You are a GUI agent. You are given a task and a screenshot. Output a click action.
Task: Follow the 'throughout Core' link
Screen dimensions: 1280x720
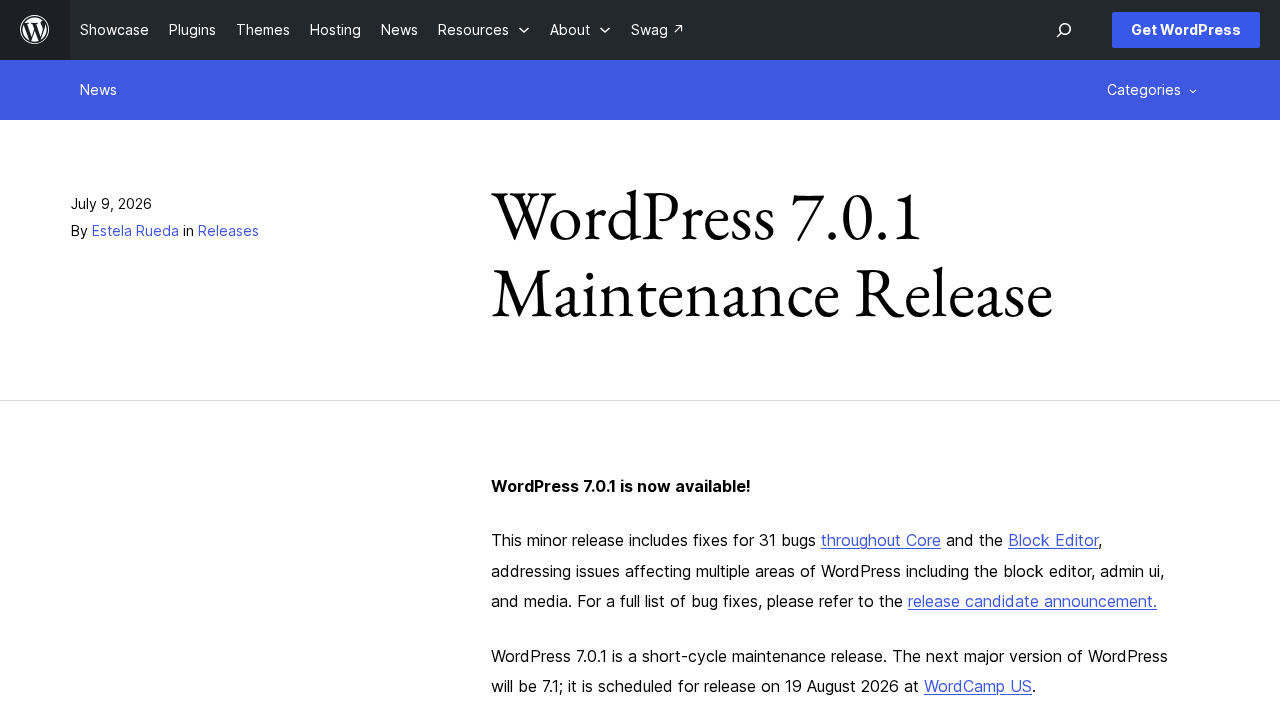[881, 541]
